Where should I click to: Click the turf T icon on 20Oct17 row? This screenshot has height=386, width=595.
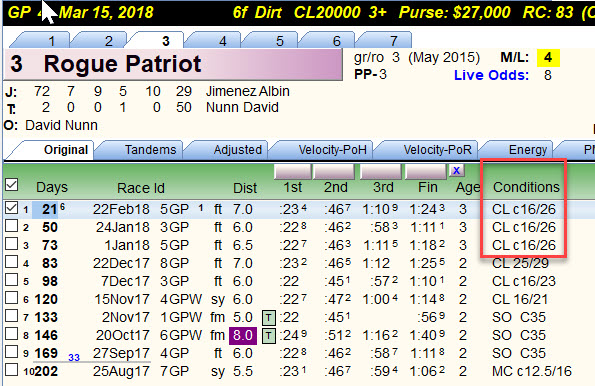pyautogui.click(x=269, y=336)
